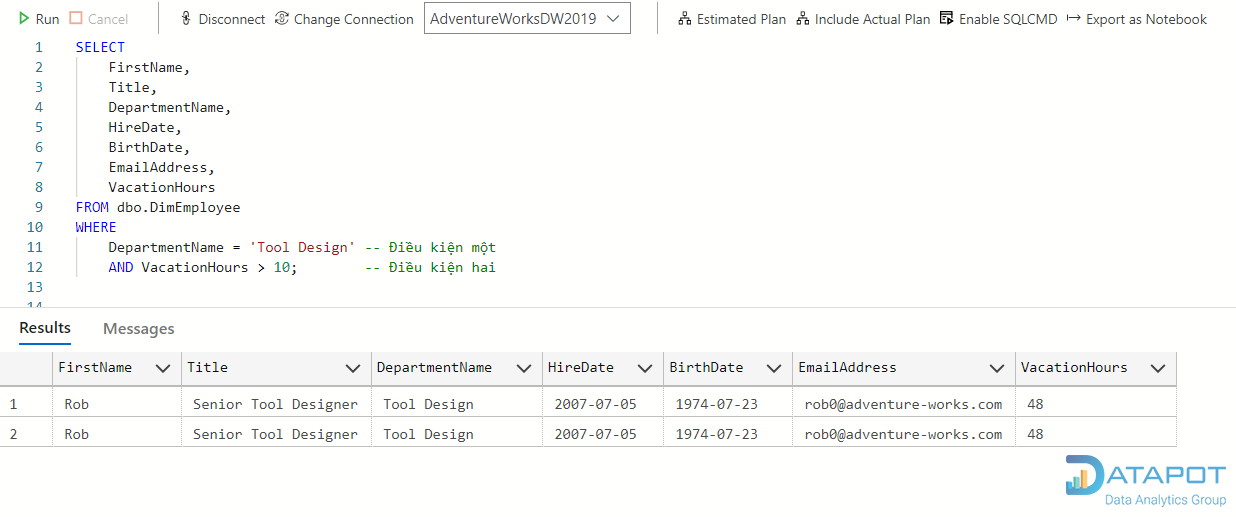Click the Run query play icon

[x=24, y=19]
